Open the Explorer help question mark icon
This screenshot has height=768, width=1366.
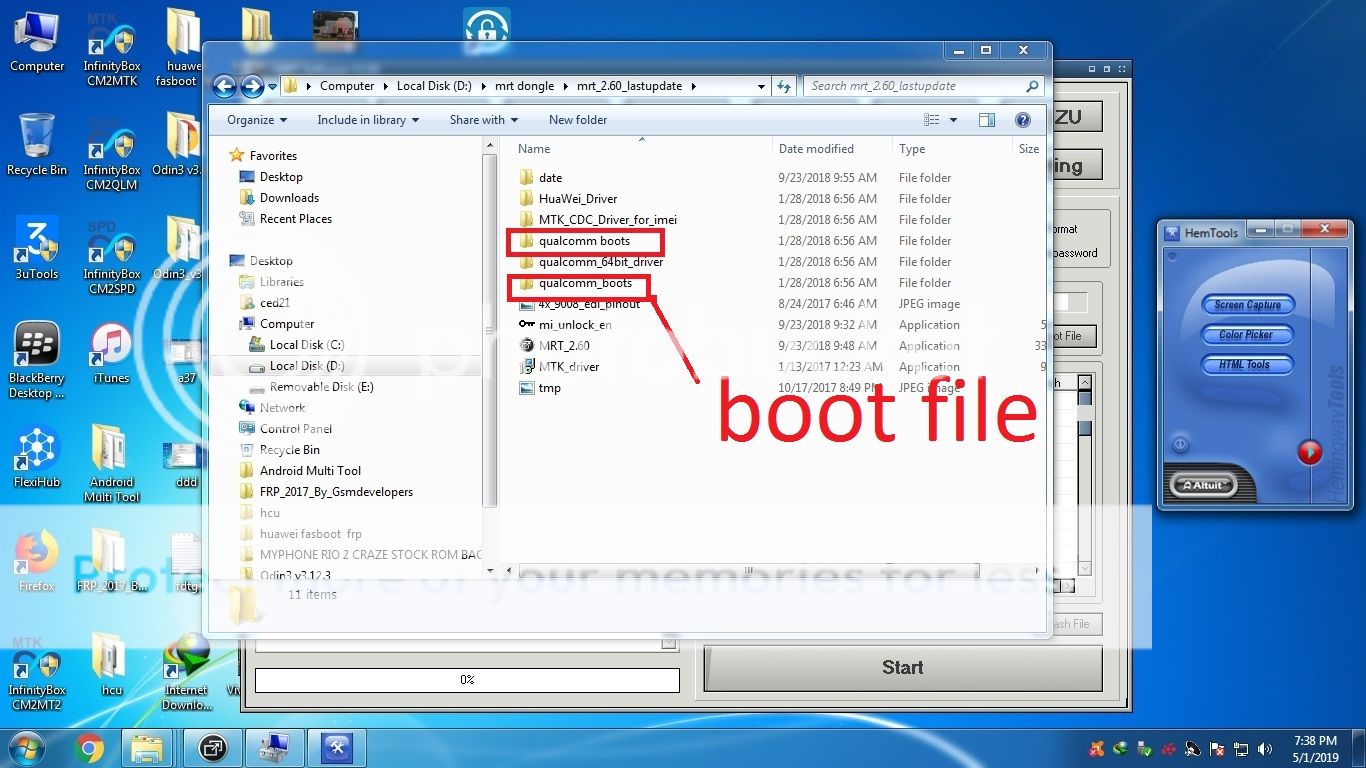click(x=1022, y=120)
